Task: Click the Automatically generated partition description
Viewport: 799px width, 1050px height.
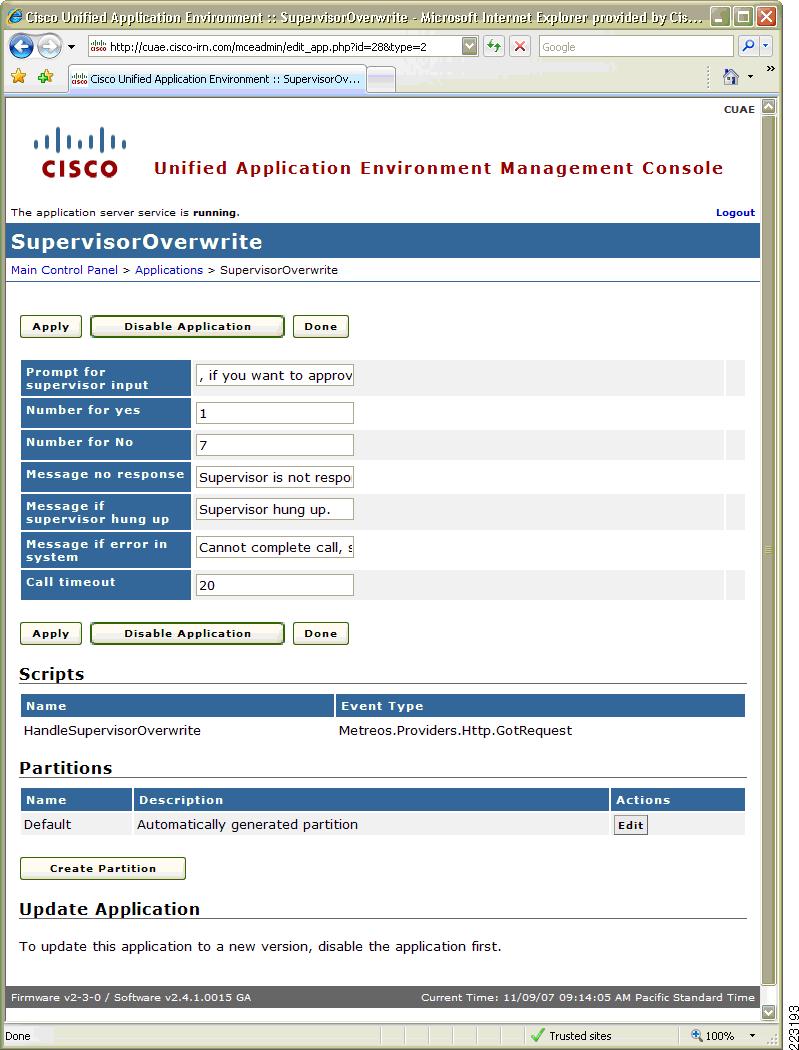Action: [x=247, y=824]
